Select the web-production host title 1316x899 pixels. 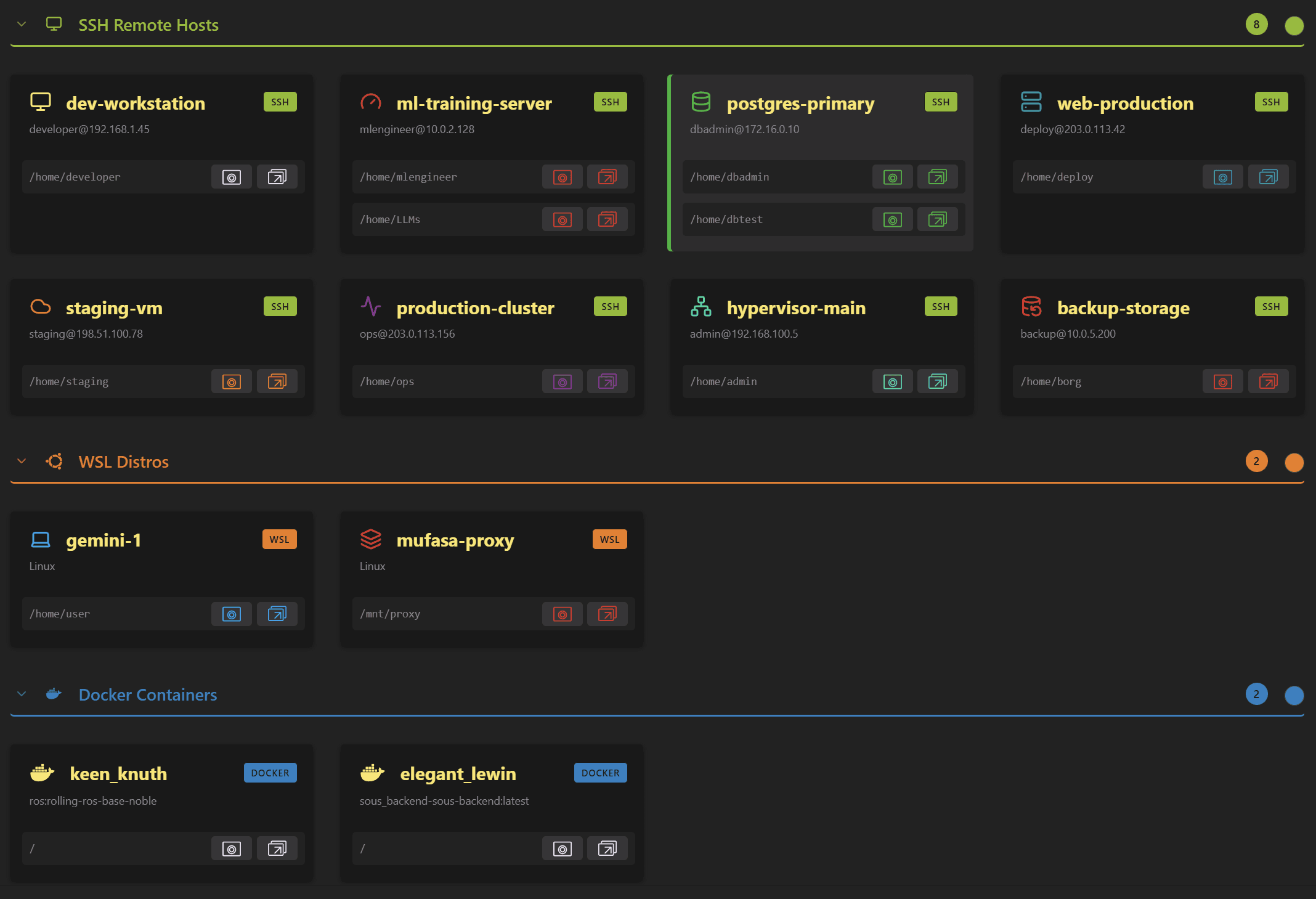(x=1125, y=103)
